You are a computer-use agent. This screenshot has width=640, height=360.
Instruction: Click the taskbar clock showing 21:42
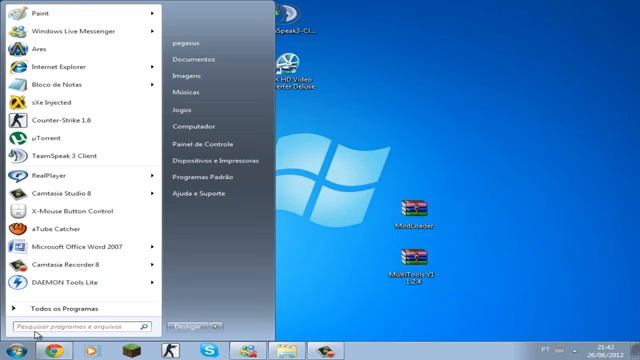coord(605,351)
